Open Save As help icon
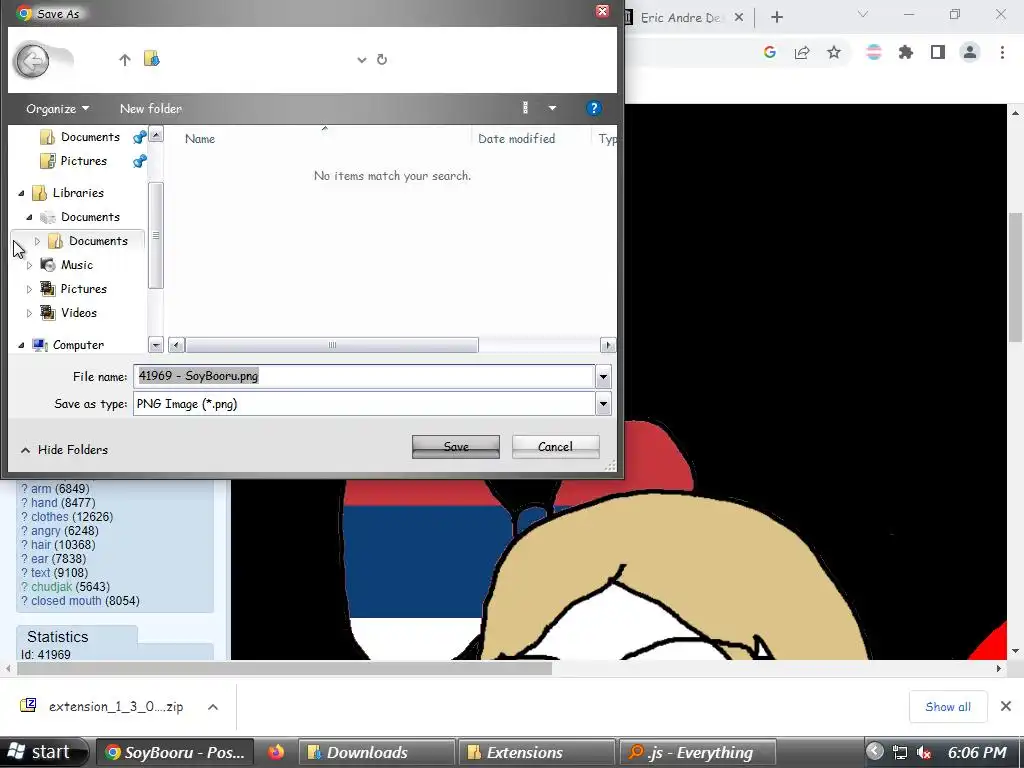Image resolution: width=1024 pixels, height=768 pixels. click(x=593, y=108)
